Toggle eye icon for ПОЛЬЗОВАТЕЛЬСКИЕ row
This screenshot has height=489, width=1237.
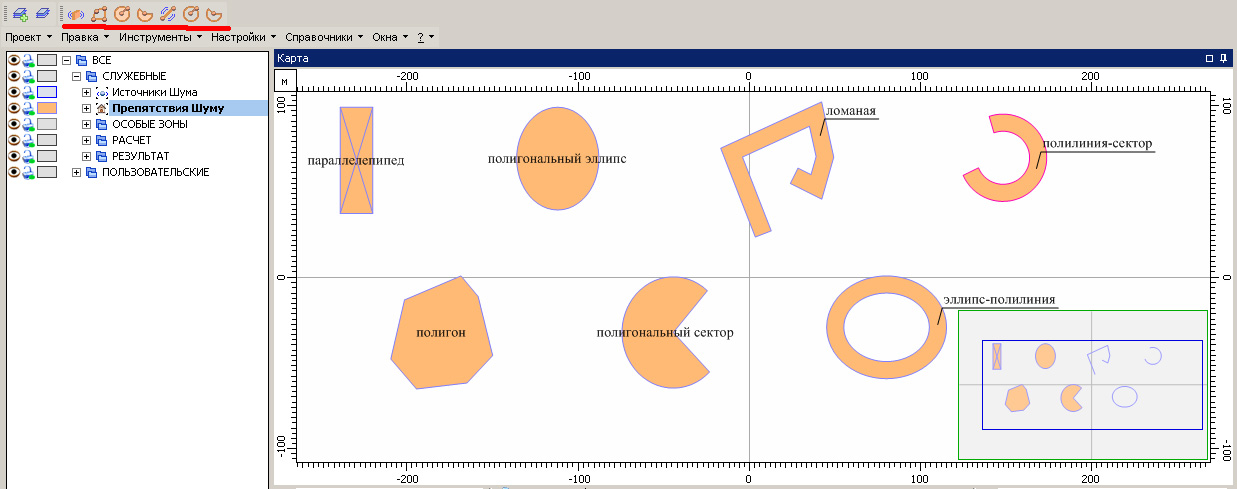(14, 172)
